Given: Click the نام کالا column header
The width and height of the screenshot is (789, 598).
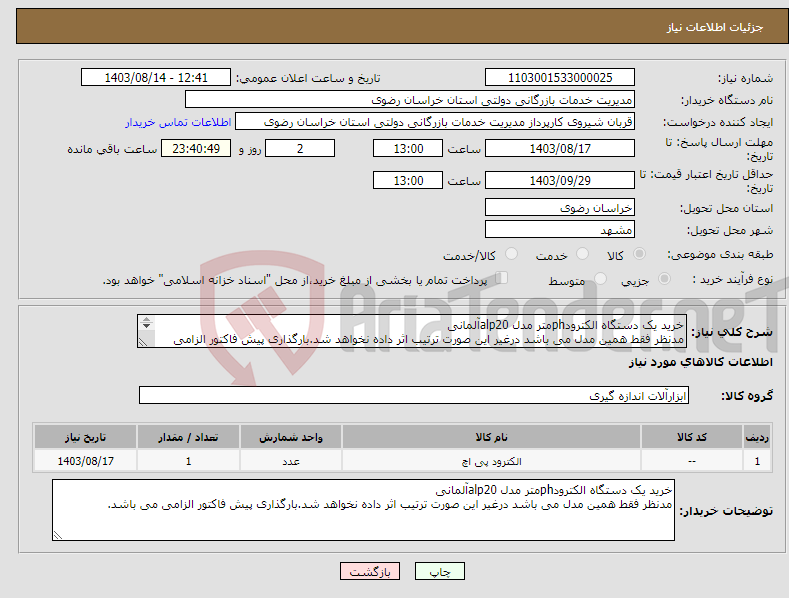Looking at the screenshot, I should [491, 437].
